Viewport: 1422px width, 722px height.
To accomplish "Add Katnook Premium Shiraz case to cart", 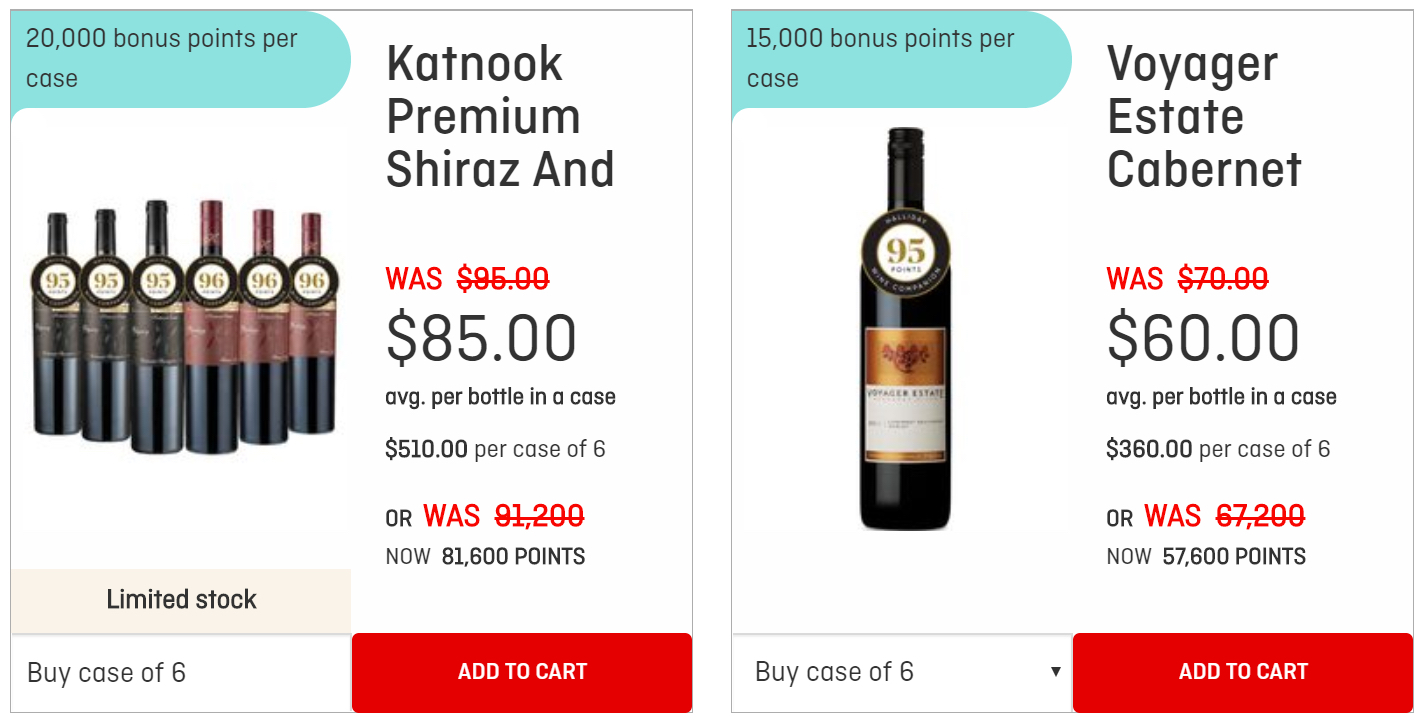I will [x=522, y=672].
